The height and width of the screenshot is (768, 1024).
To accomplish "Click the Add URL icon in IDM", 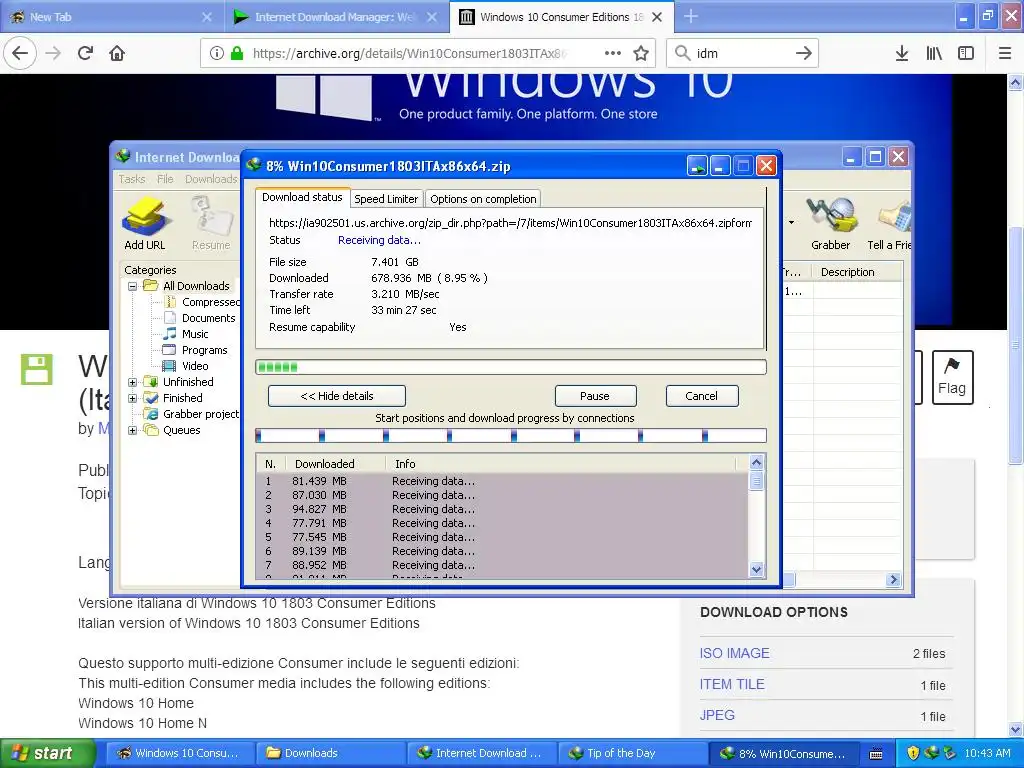I will [x=145, y=224].
